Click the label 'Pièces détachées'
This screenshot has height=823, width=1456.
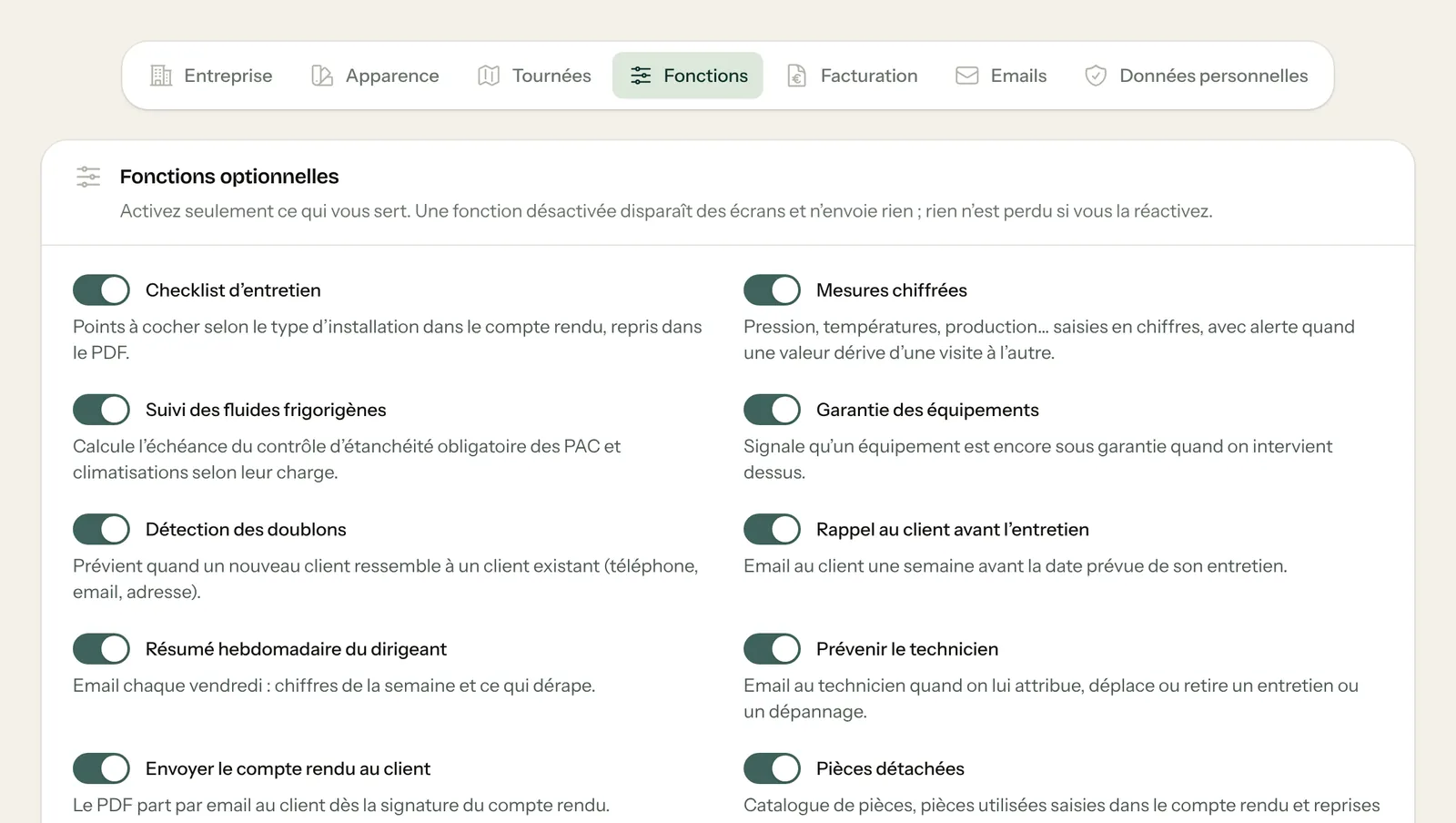(x=890, y=768)
